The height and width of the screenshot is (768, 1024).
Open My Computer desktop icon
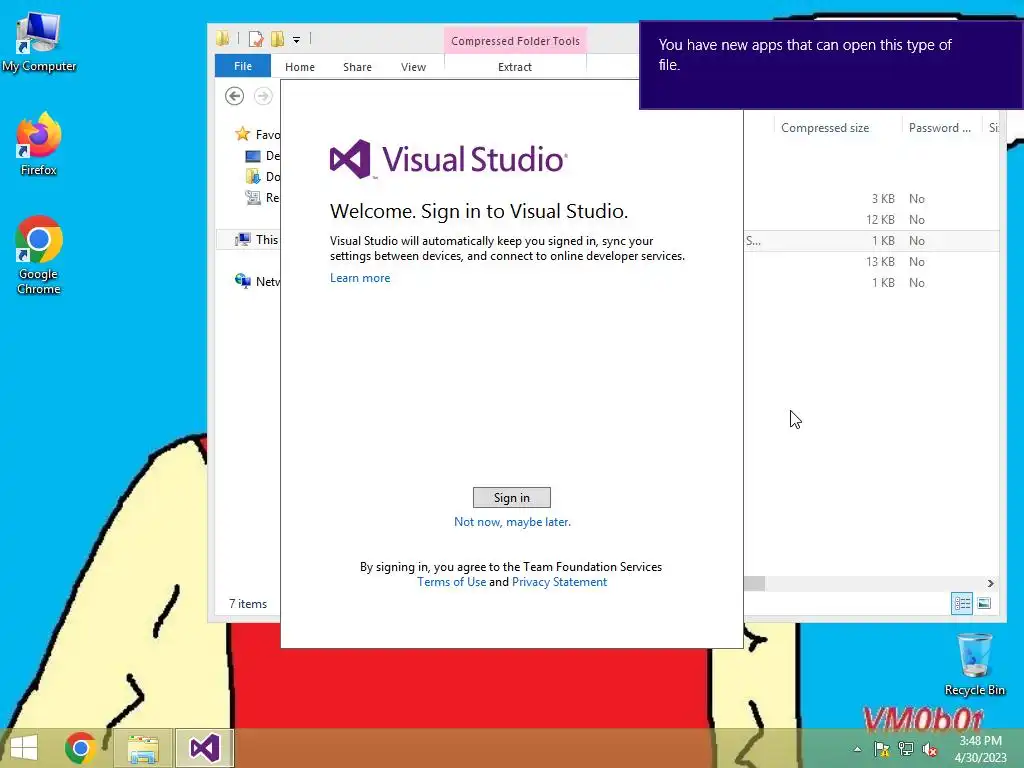click(x=39, y=42)
